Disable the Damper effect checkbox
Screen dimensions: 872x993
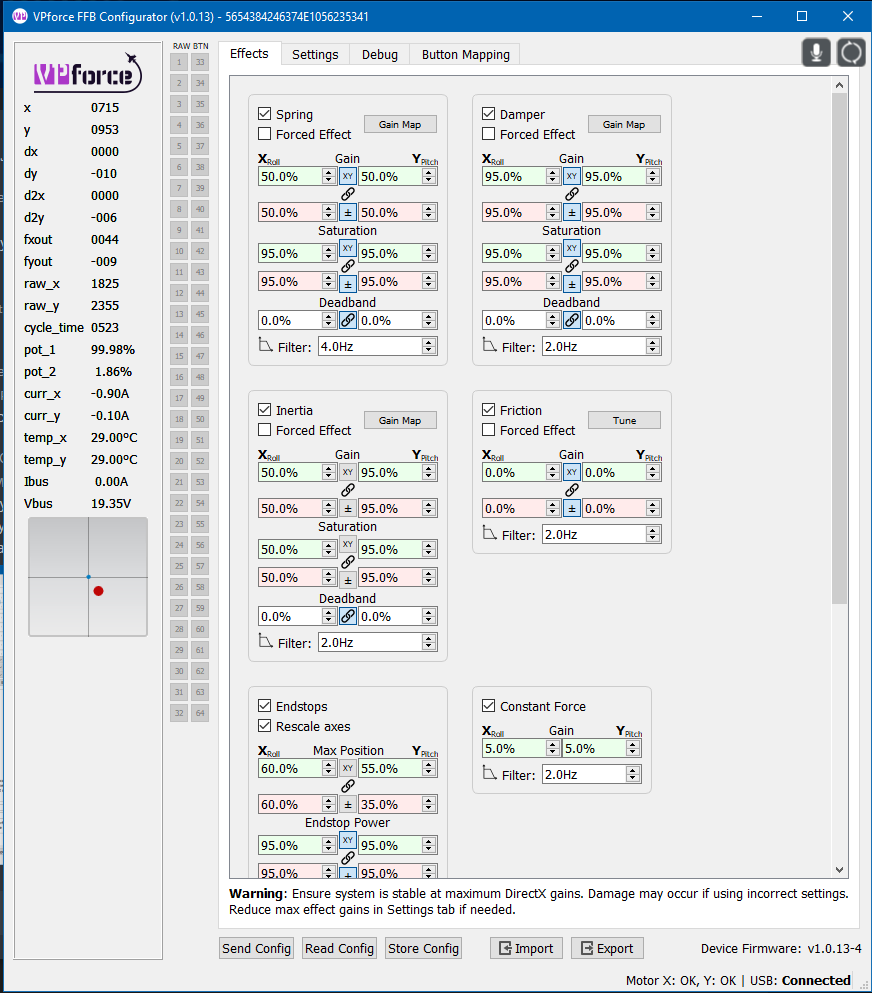coord(488,114)
